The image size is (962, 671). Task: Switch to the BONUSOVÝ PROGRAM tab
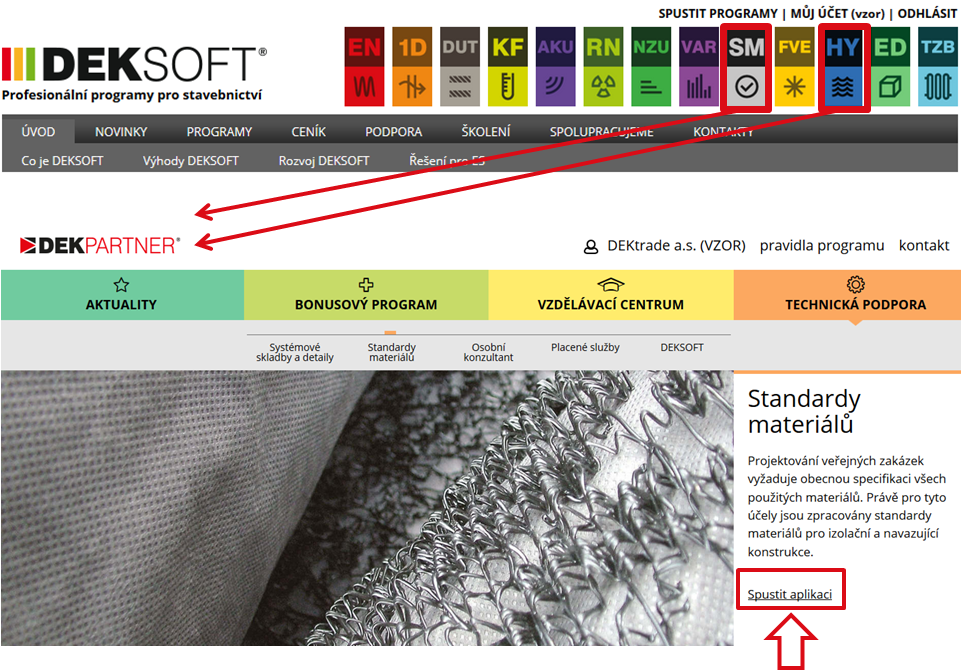coord(366,295)
